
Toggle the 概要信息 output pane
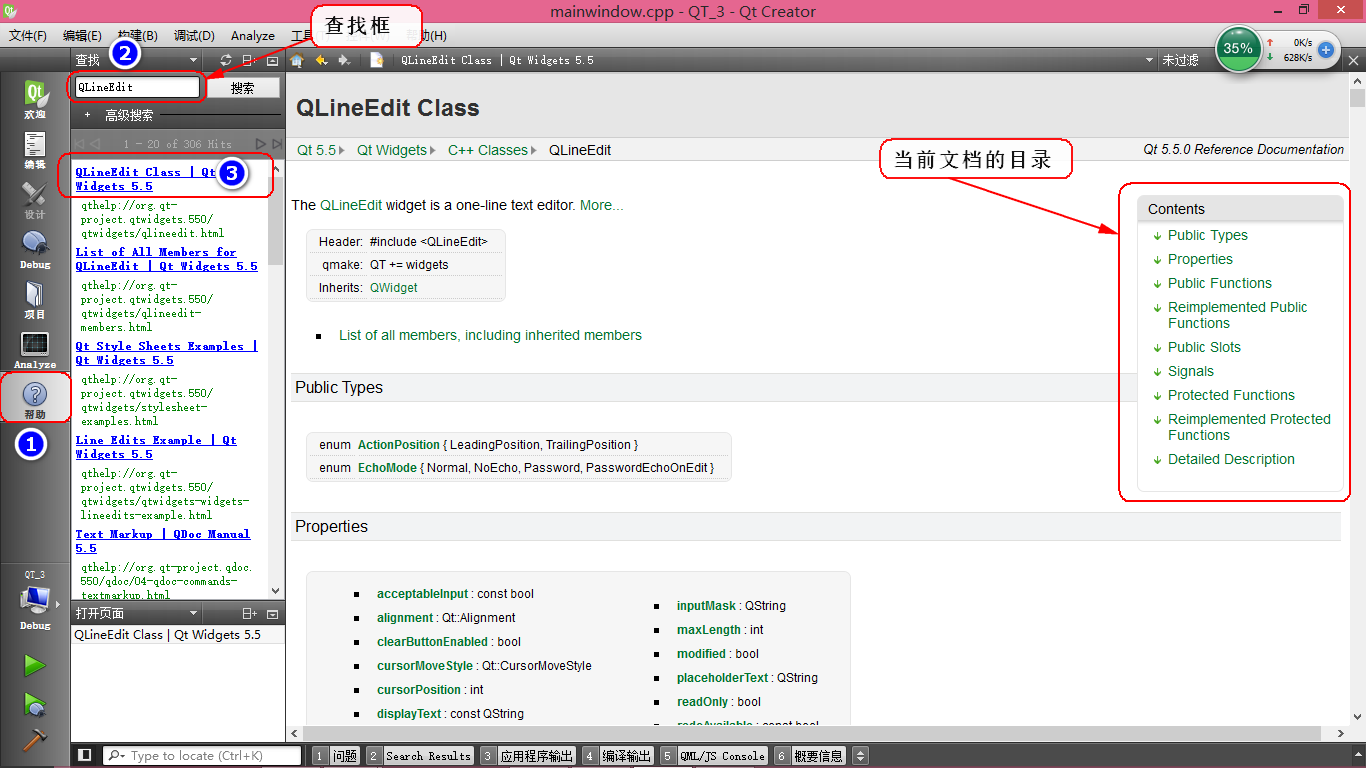pos(809,756)
